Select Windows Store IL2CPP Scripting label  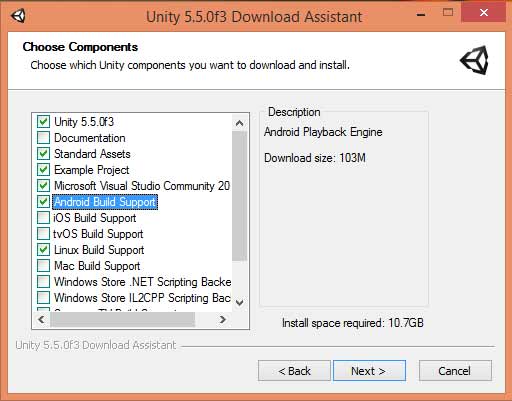pyautogui.click(x=142, y=298)
